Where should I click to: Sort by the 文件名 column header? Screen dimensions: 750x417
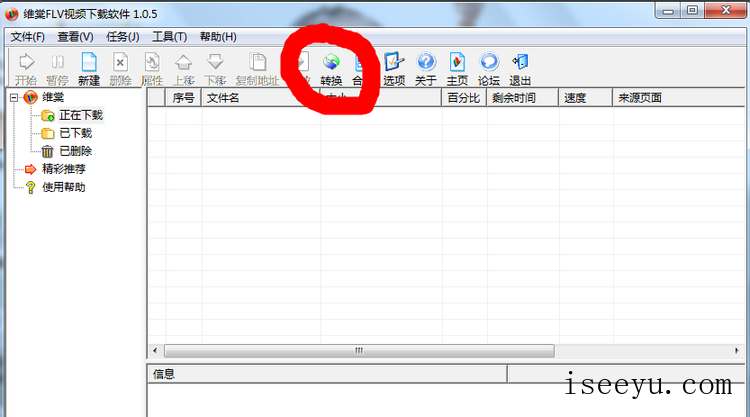click(x=261, y=98)
